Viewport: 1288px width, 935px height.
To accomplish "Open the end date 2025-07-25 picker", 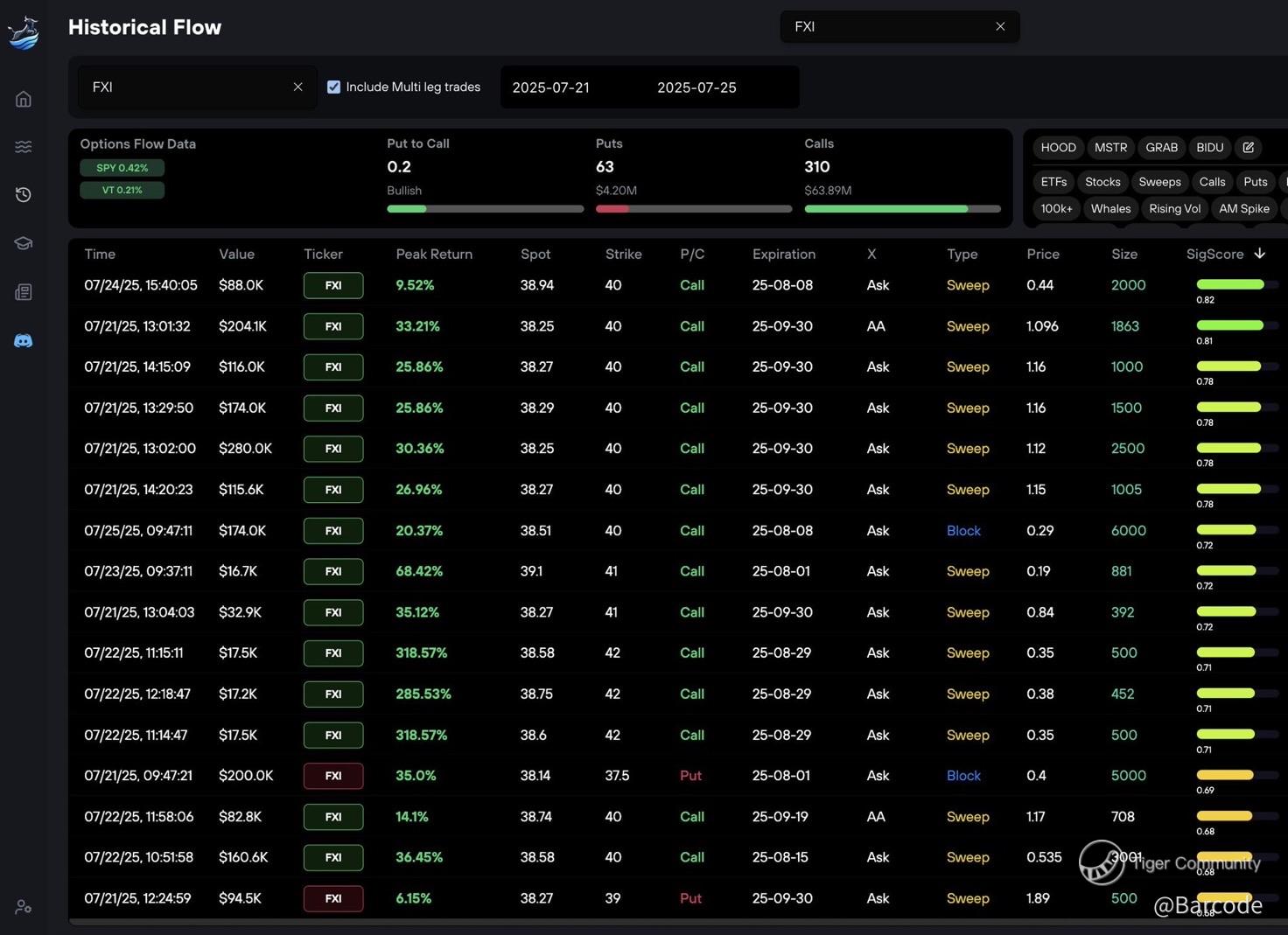I will (696, 87).
